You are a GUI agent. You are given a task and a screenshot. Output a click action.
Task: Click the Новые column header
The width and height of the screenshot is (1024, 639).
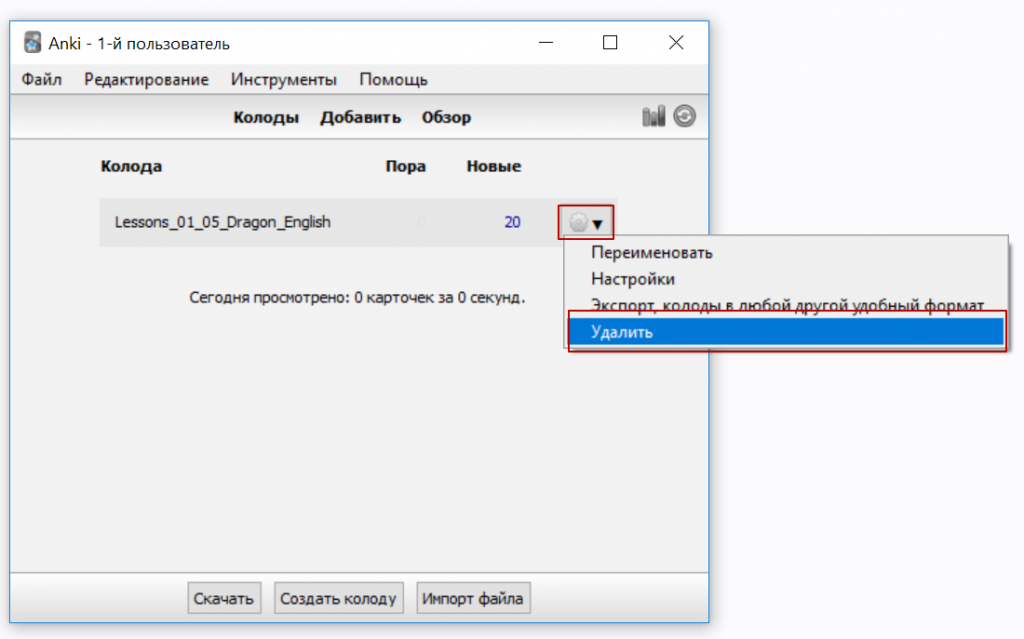point(494,166)
